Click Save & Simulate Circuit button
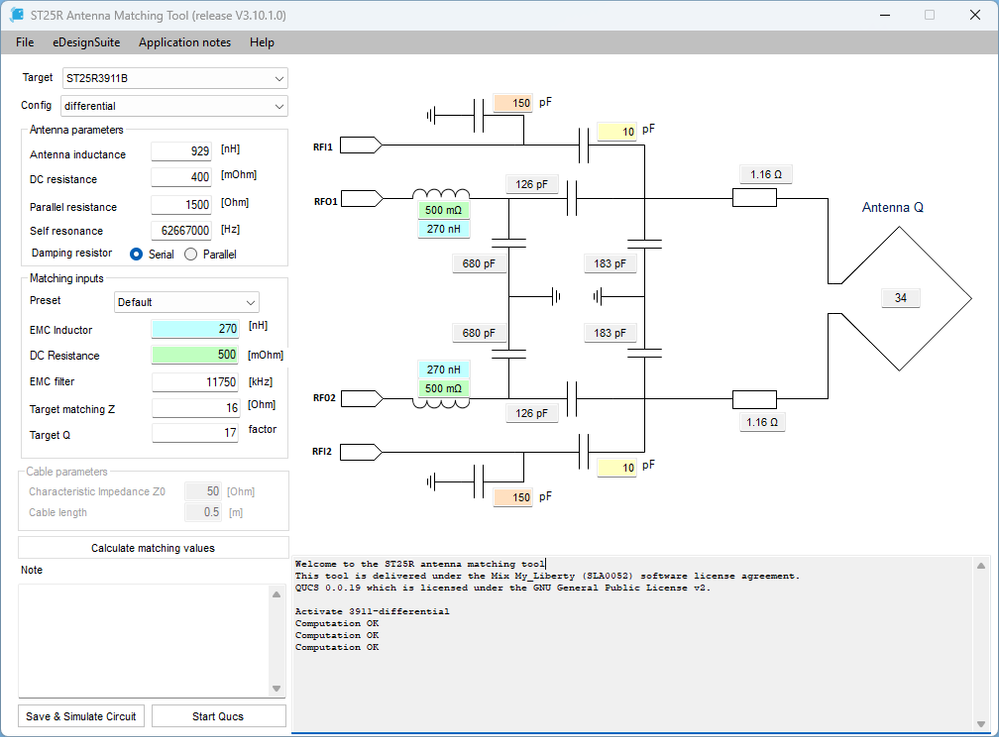Viewport: 999px width, 737px height. click(81, 716)
